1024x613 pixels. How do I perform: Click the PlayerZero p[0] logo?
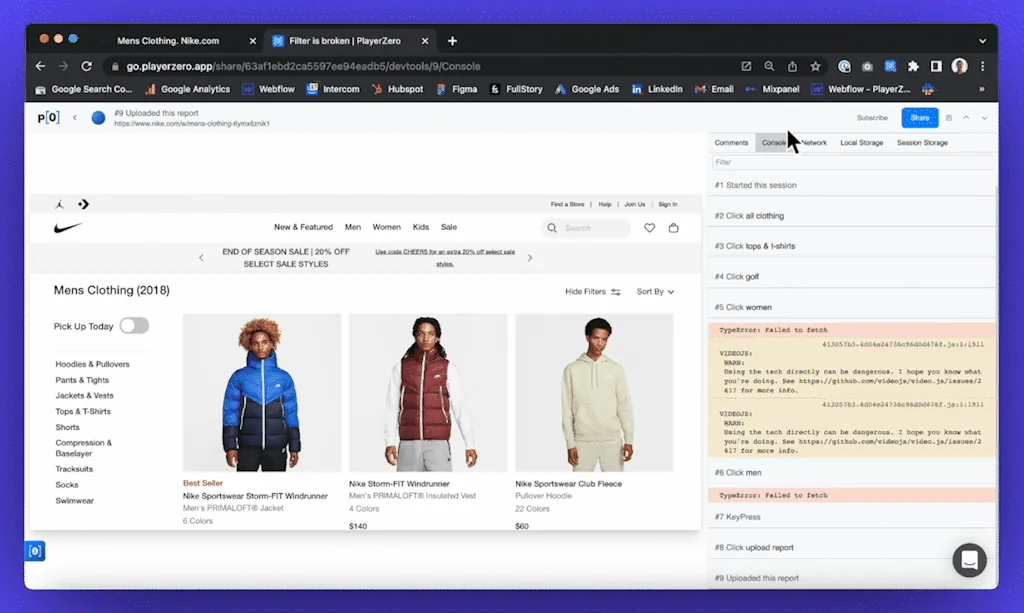(x=48, y=118)
